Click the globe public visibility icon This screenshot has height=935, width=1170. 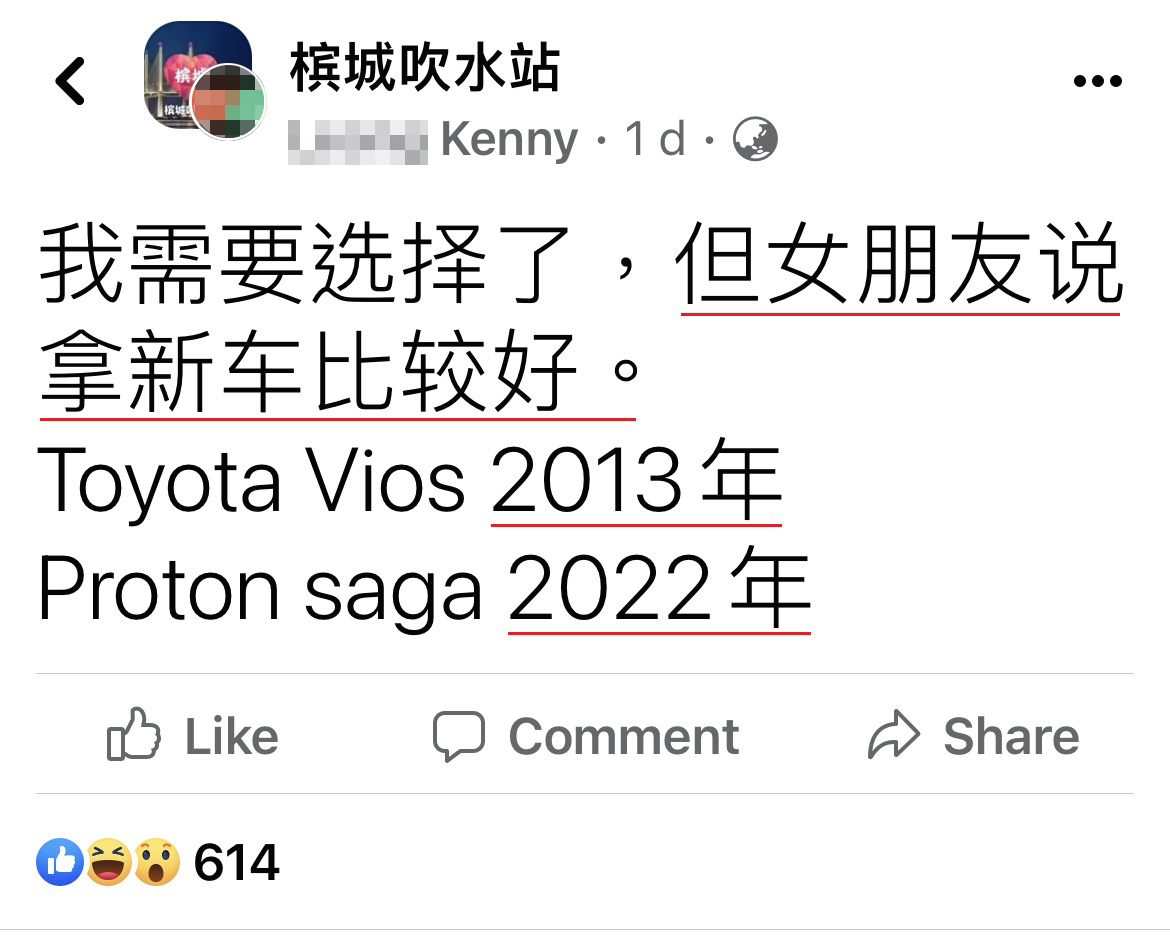point(755,139)
